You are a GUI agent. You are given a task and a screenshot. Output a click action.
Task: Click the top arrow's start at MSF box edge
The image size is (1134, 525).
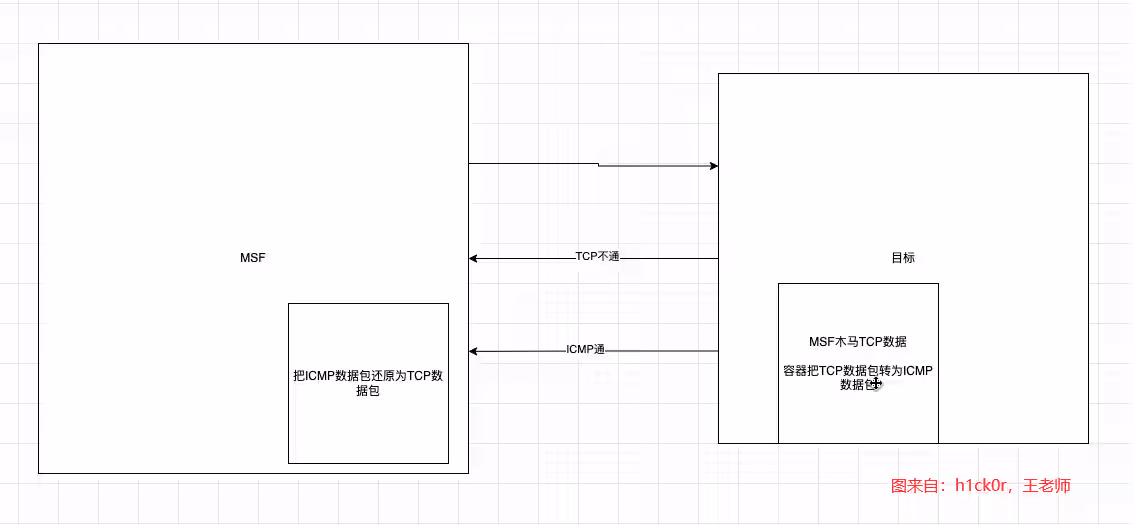pos(470,163)
